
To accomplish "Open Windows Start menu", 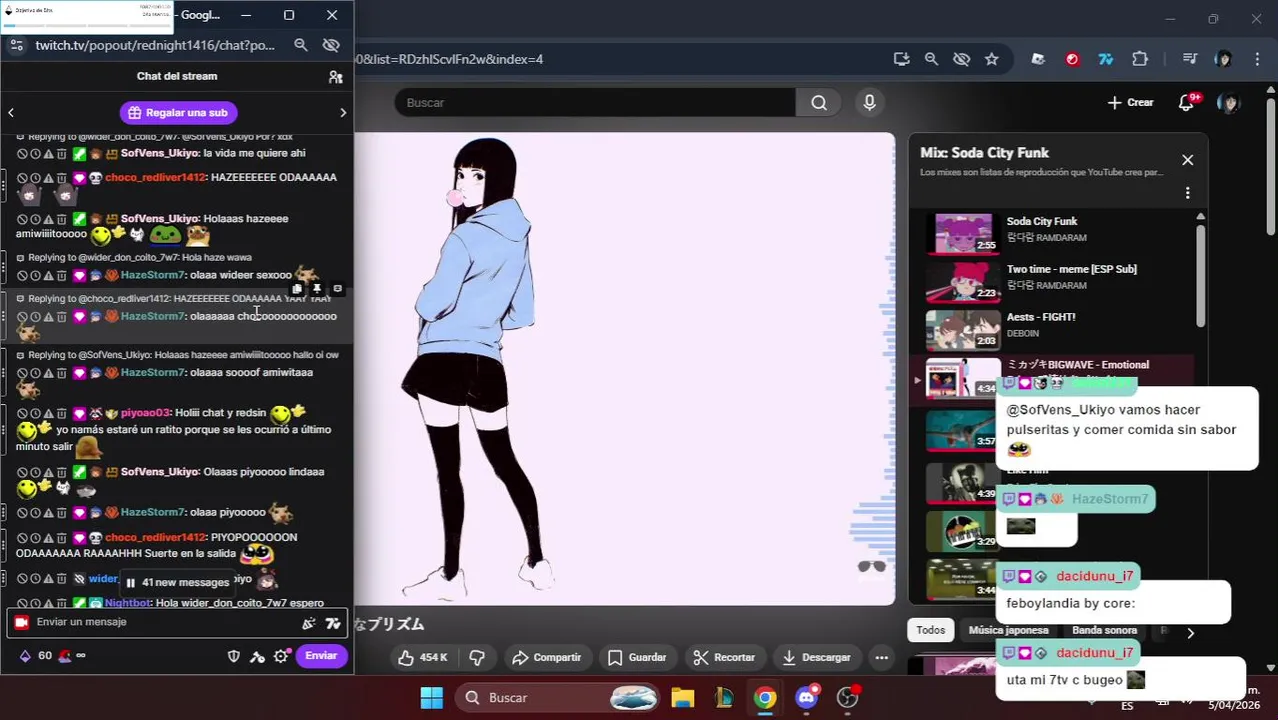I will [431, 698].
